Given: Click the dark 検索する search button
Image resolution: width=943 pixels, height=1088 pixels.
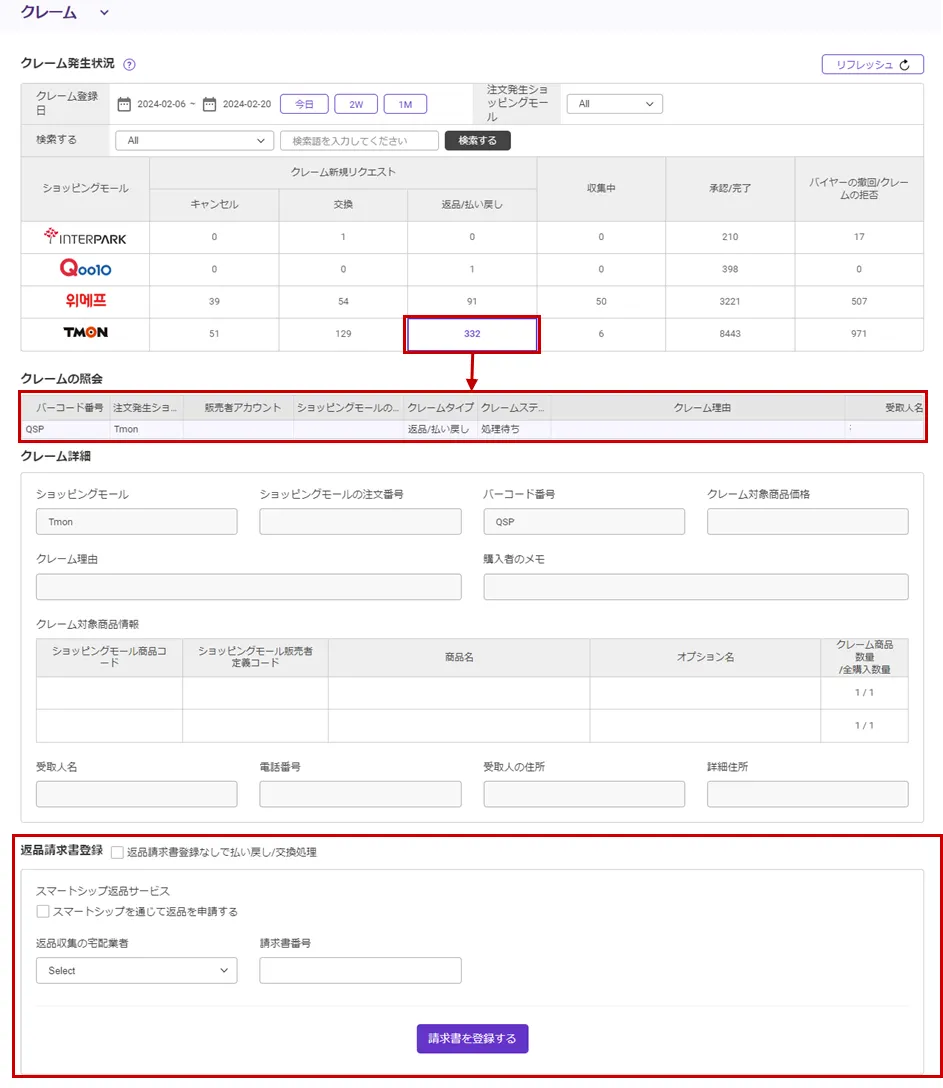Looking at the screenshot, I should 477,141.
